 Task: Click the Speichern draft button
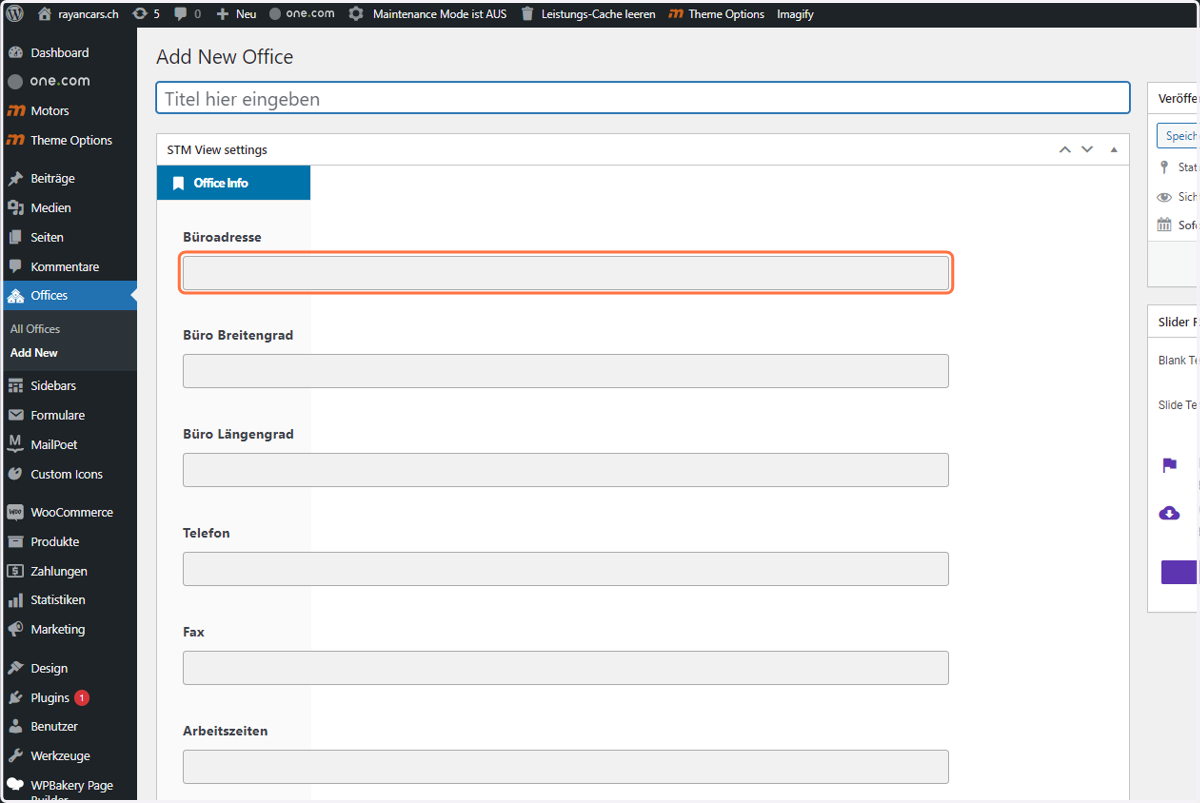1179,136
